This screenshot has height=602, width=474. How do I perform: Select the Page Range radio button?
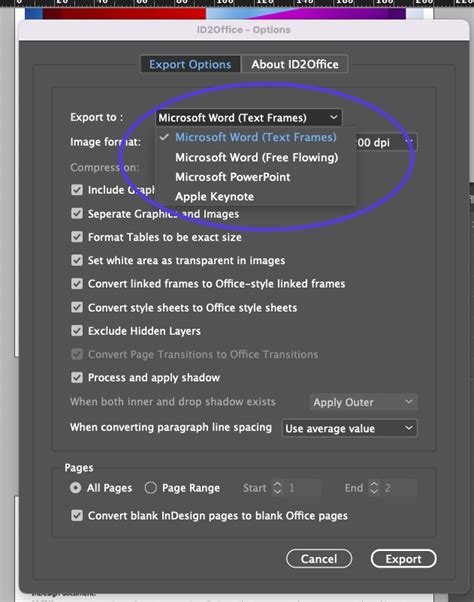click(150, 488)
